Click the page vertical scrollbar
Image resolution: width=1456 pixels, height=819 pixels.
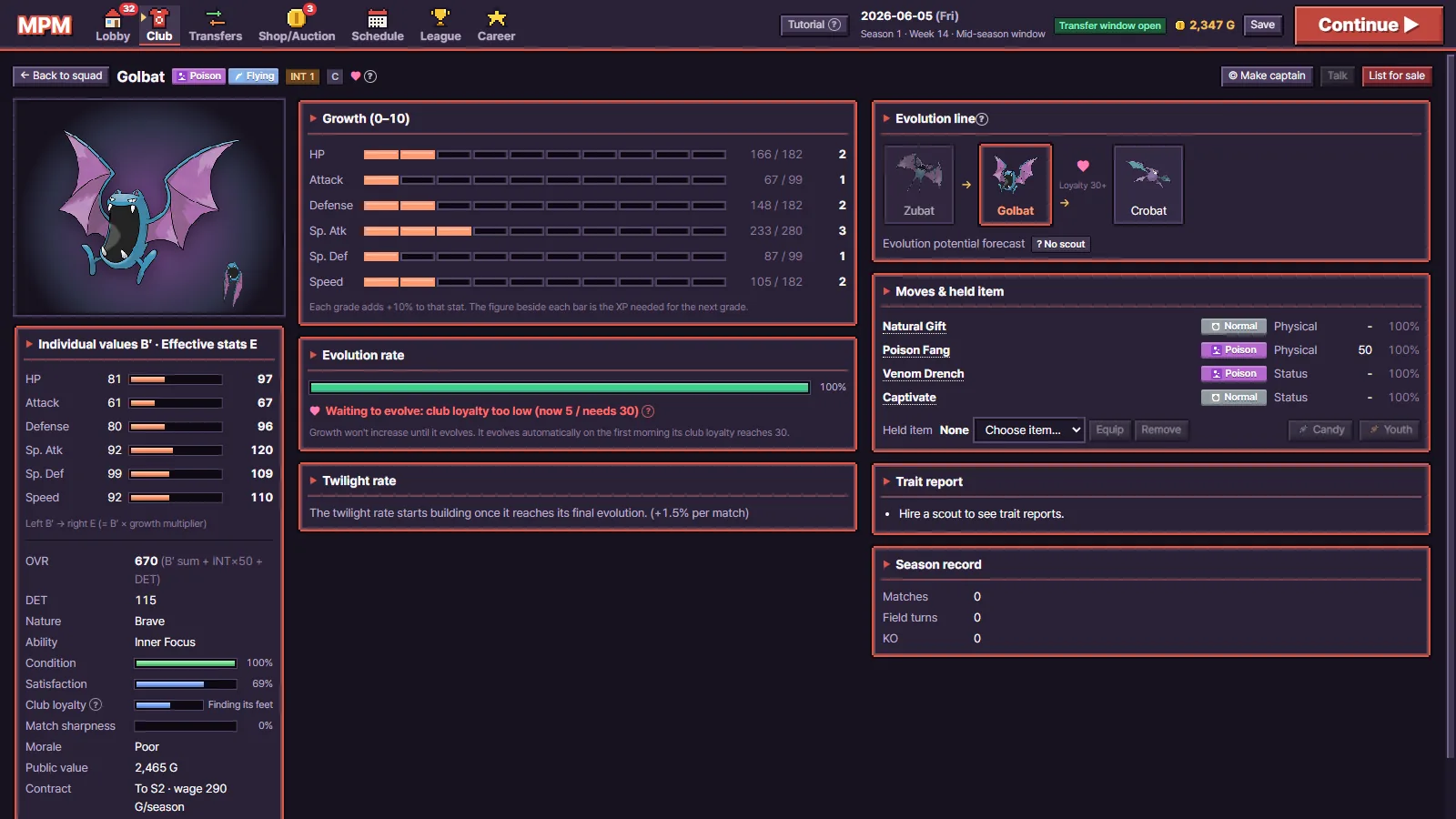pyautogui.click(x=1451, y=405)
